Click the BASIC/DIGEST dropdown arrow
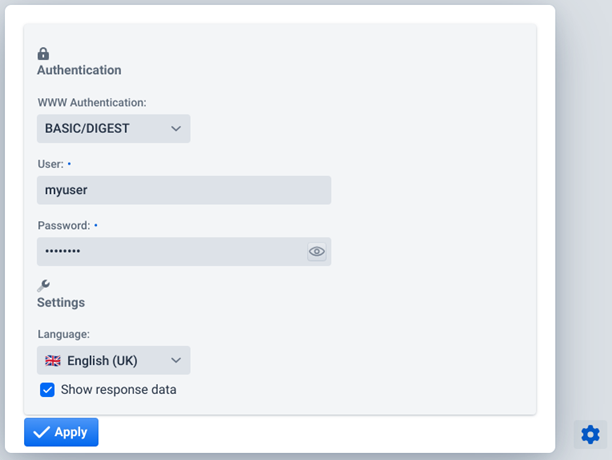612x460 pixels. [176, 128]
